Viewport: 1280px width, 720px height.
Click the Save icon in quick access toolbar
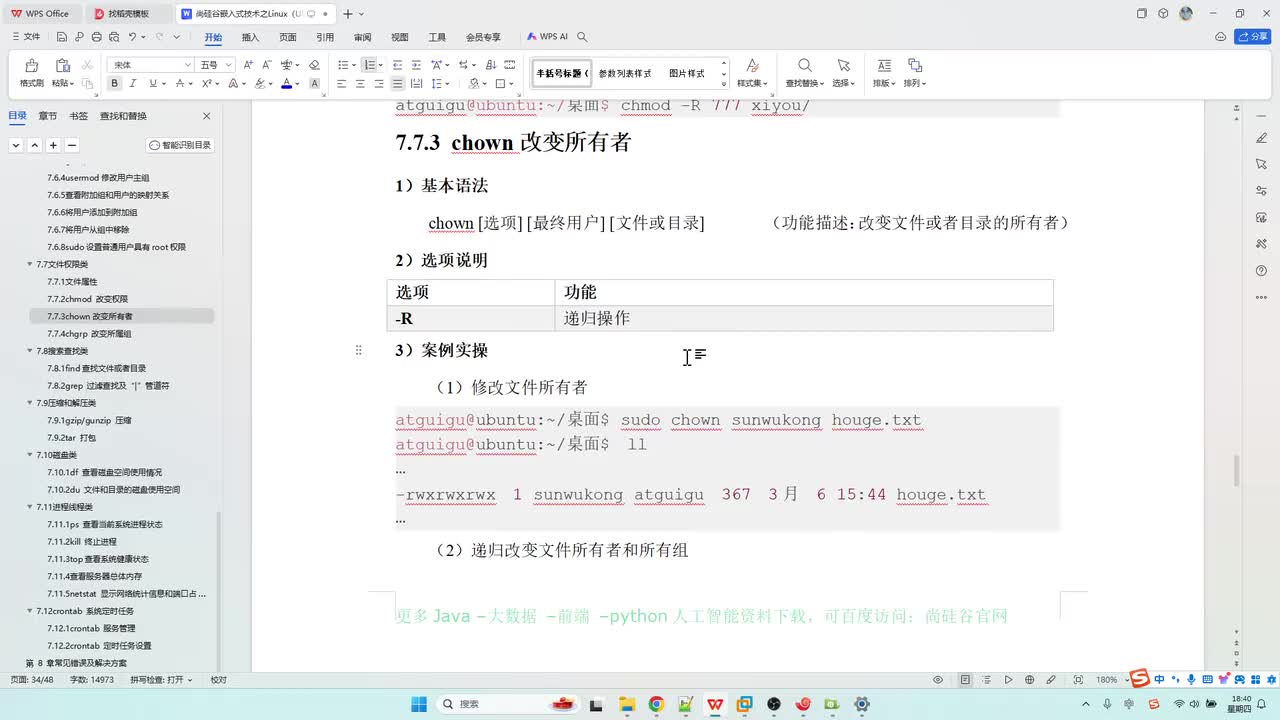[x=62, y=37]
